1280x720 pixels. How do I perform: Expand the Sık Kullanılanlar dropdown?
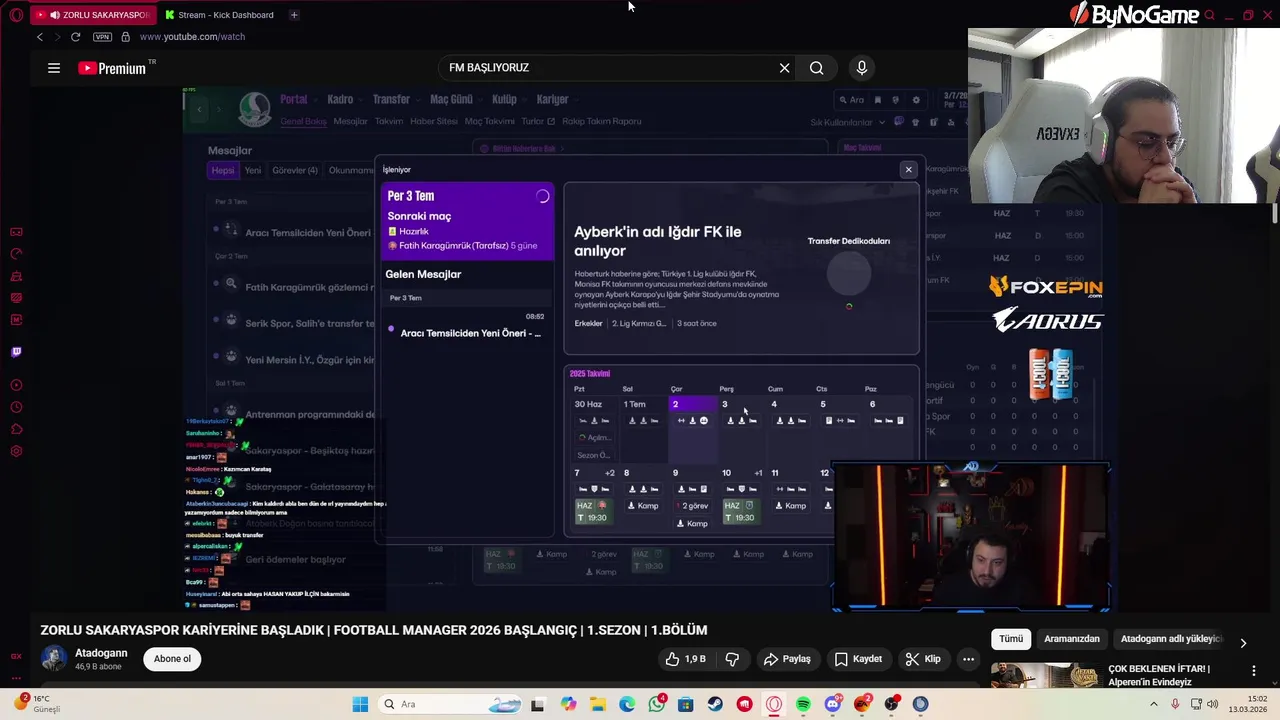coord(848,122)
